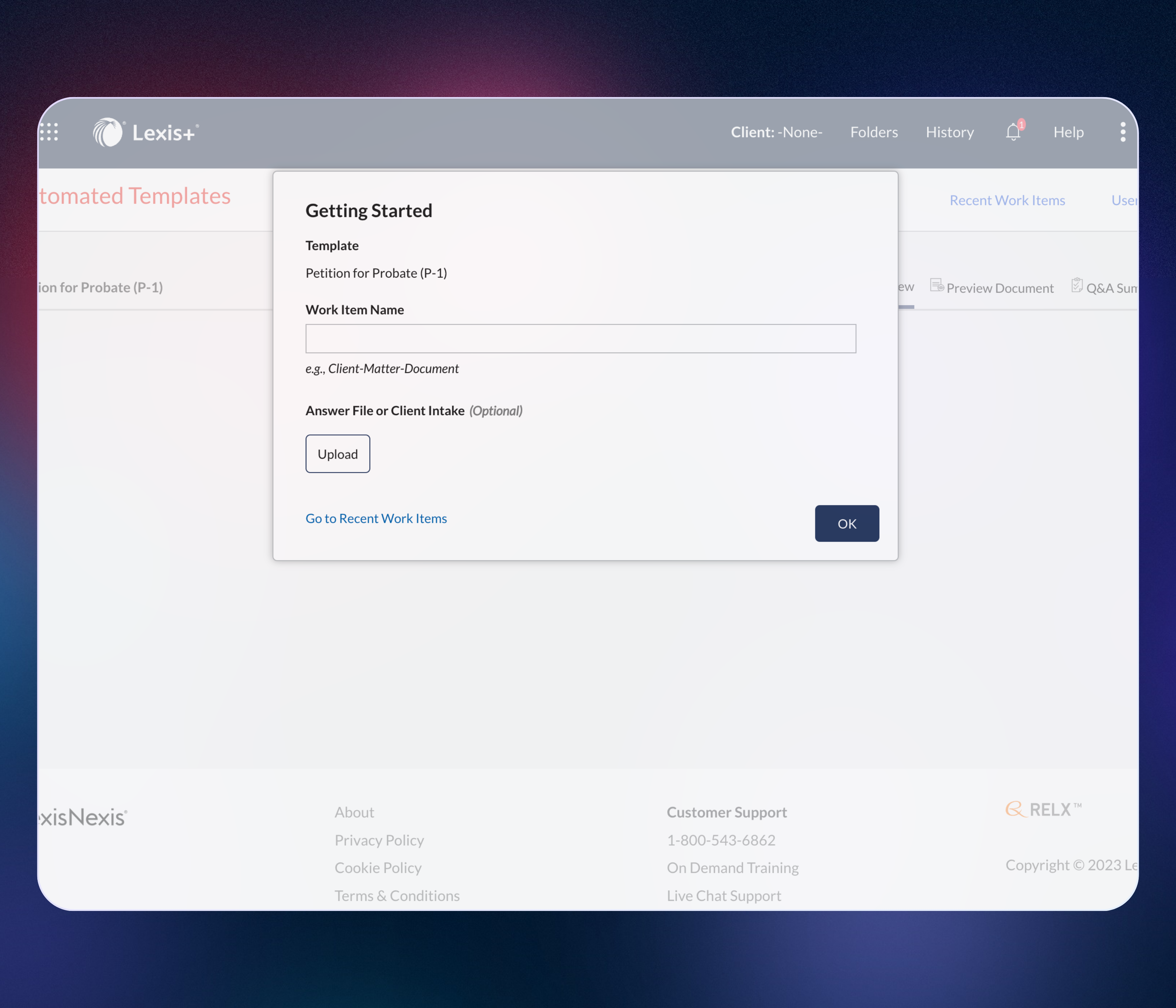Open the Privacy Policy link
1176x1008 pixels.
[379, 840]
